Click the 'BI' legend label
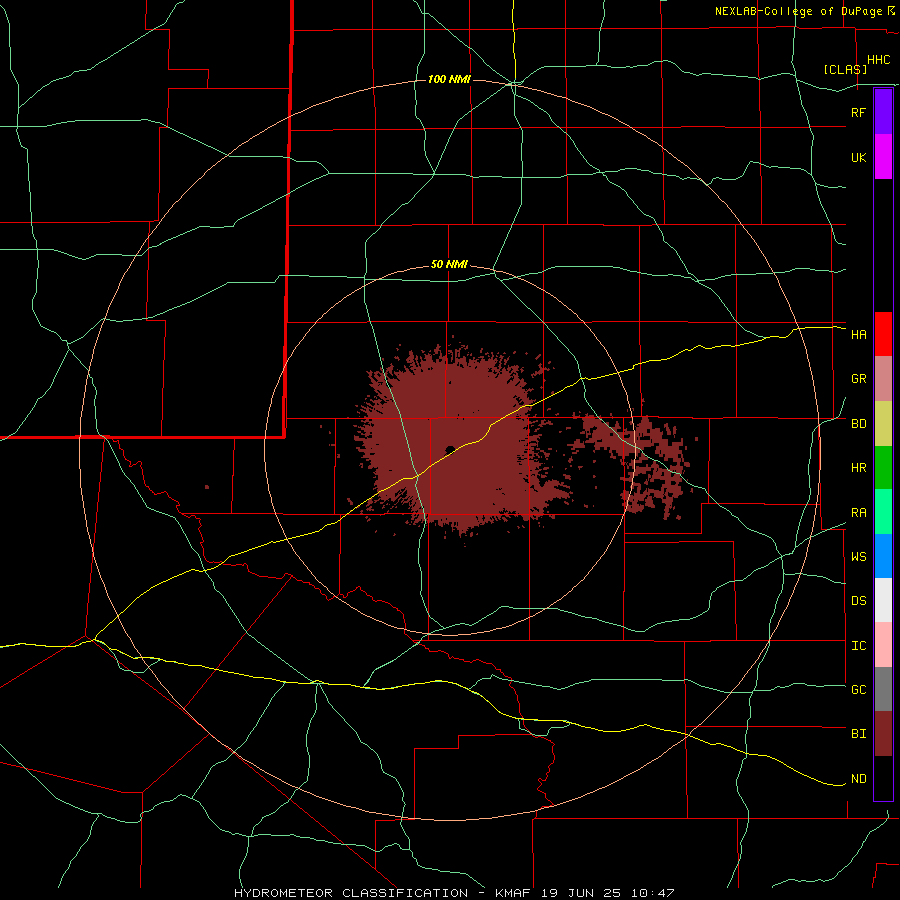This screenshot has height=900, width=900. [x=858, y=734]
